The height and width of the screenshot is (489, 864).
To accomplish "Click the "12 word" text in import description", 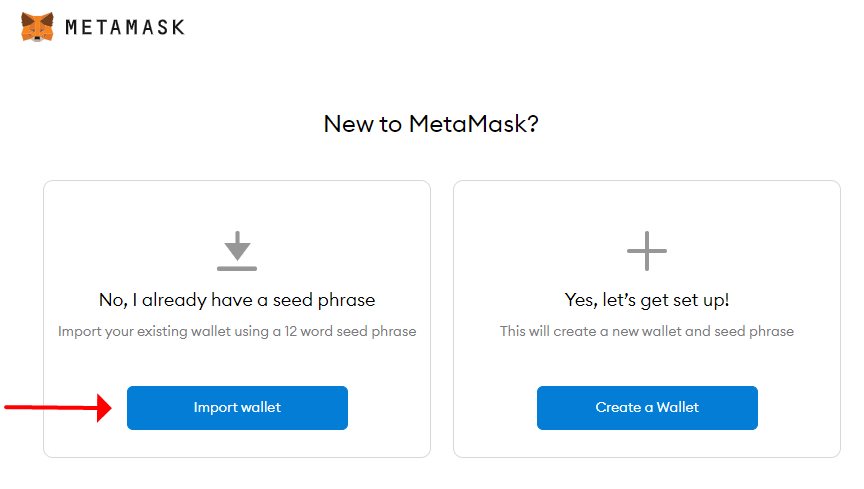I will (x=308, y=331).
